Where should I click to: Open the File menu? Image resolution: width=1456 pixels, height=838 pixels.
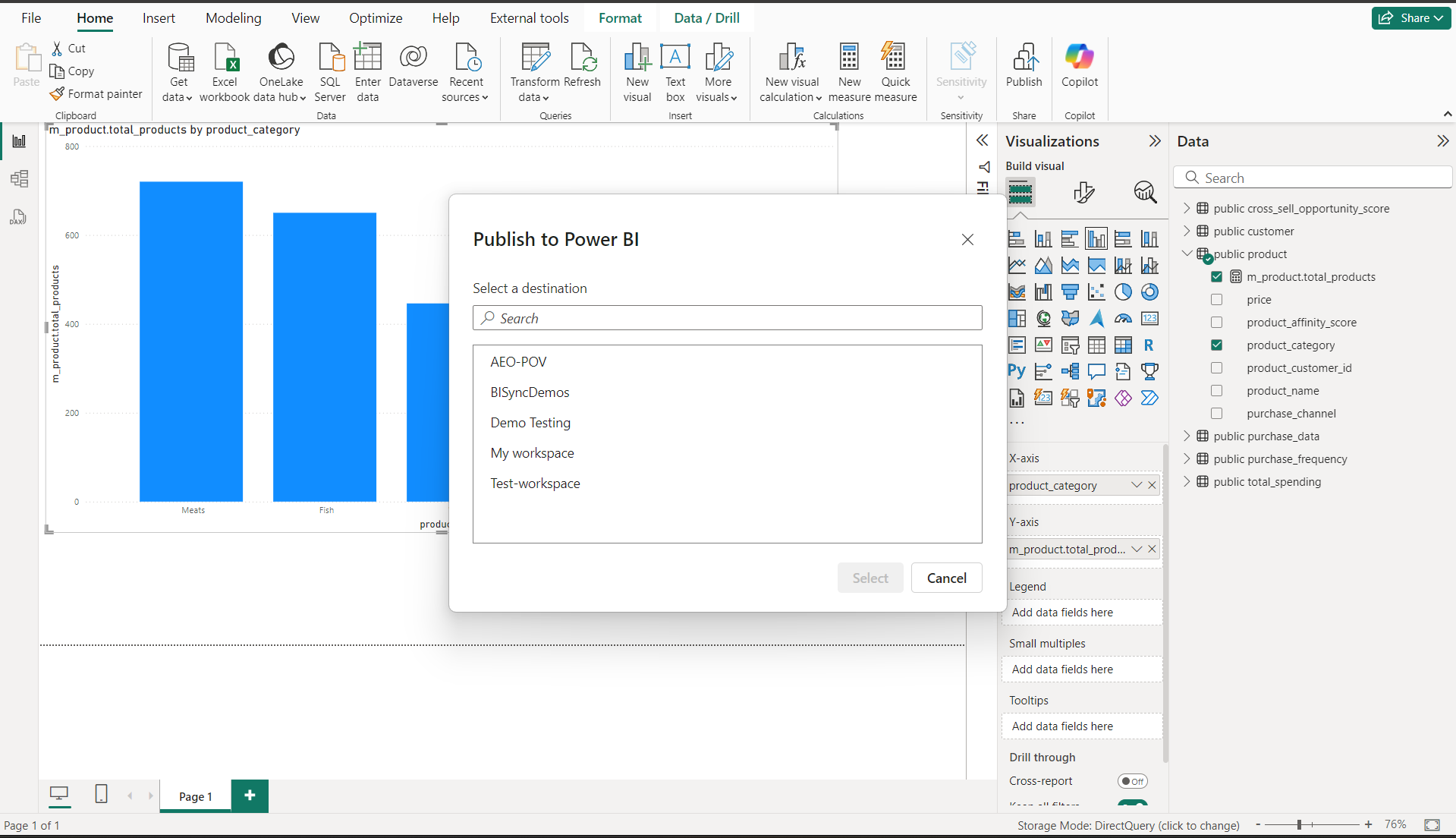[x=31, y=18]
